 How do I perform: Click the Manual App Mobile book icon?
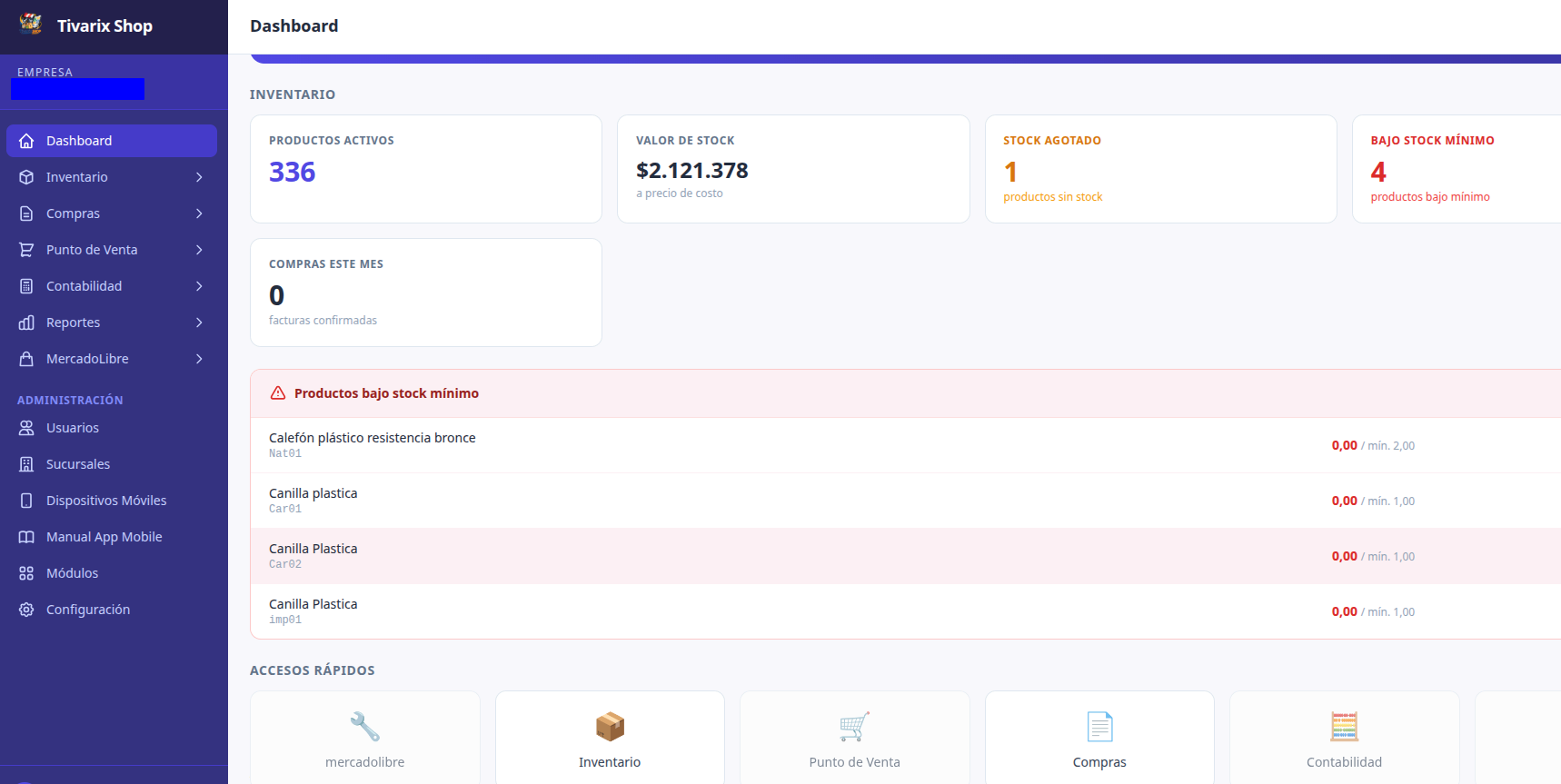pyautogui.click(x=26, y=537)
